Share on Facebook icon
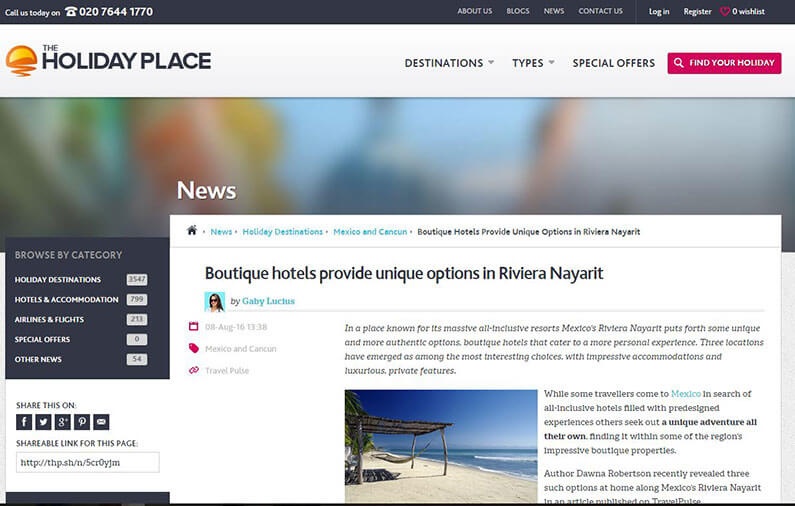795x506 pixels. [24, 422]
